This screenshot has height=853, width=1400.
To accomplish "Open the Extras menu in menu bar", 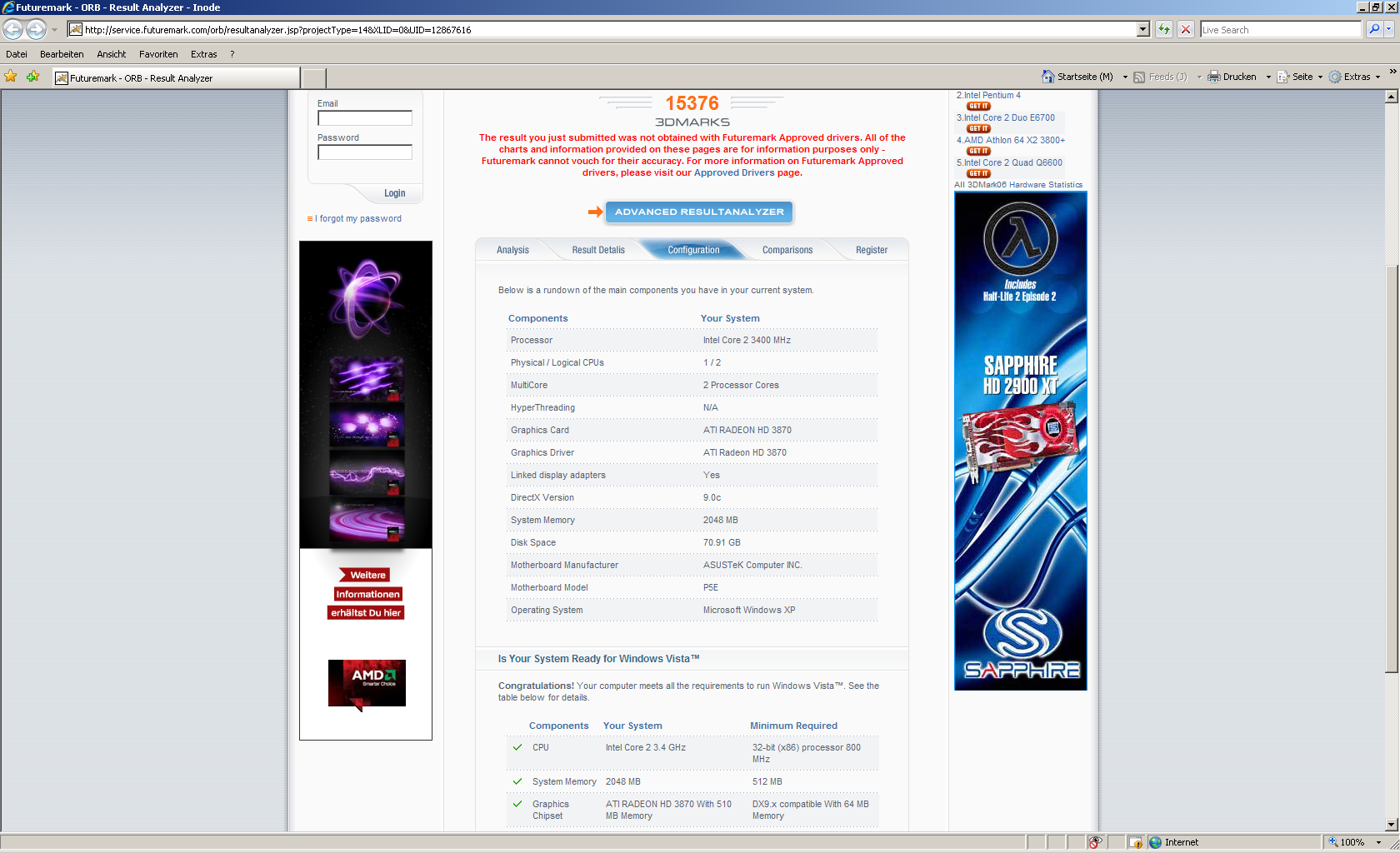I will pyautogui.click(x=203, y=54).
